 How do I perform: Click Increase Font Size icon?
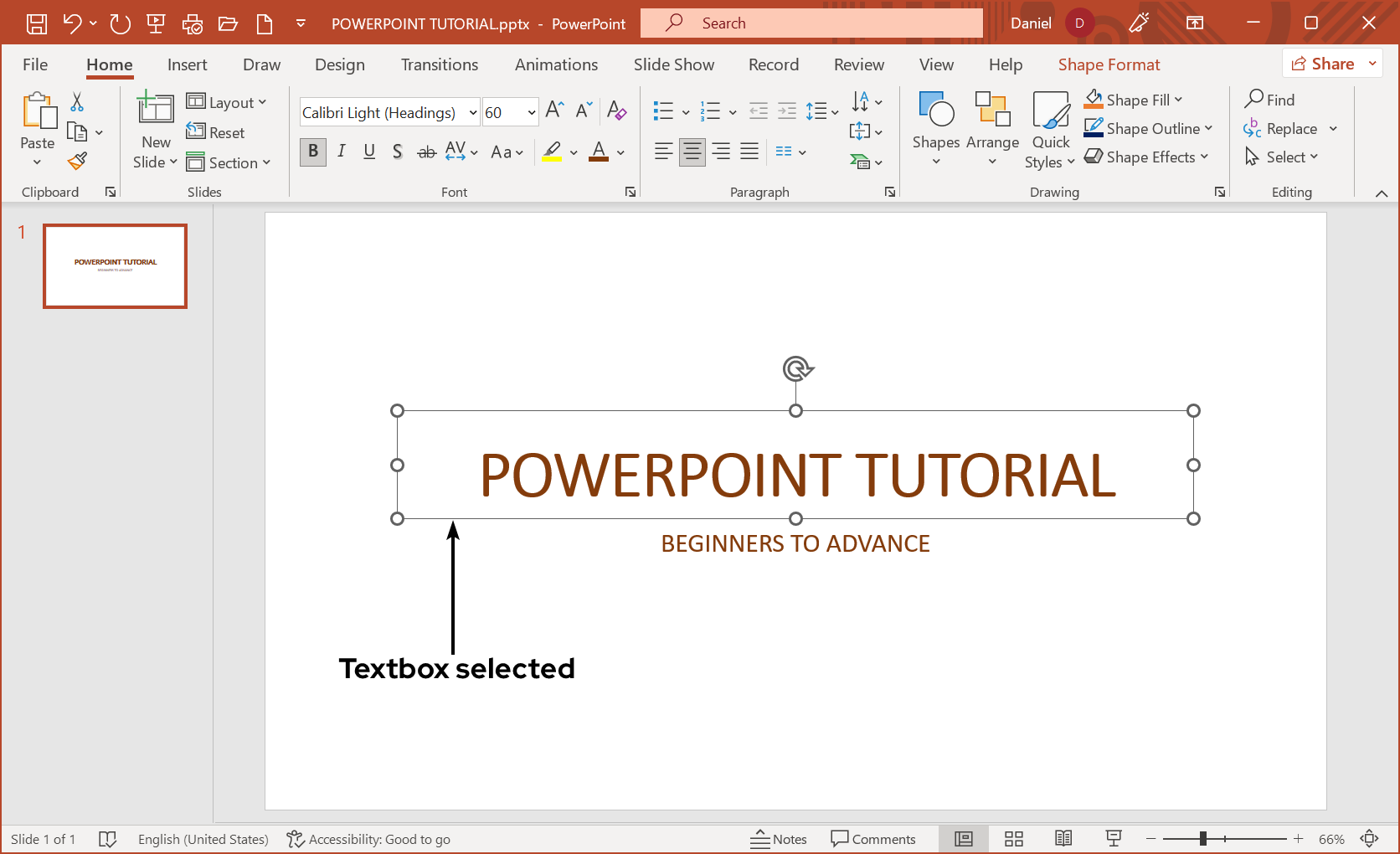pyautogui.click(x=554, y=111)
